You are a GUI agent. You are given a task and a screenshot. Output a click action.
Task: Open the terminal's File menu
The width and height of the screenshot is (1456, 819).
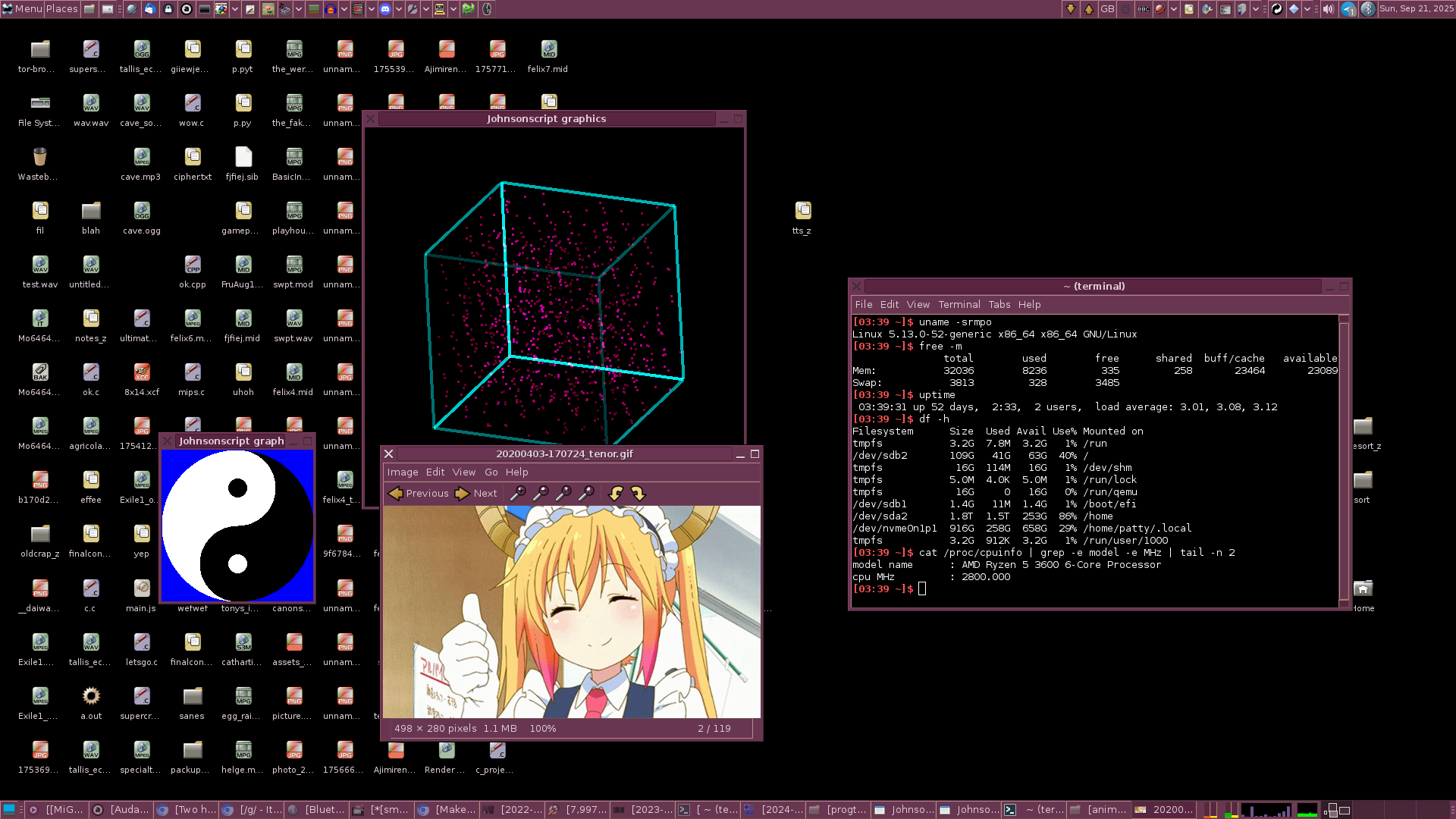[864, 304]
